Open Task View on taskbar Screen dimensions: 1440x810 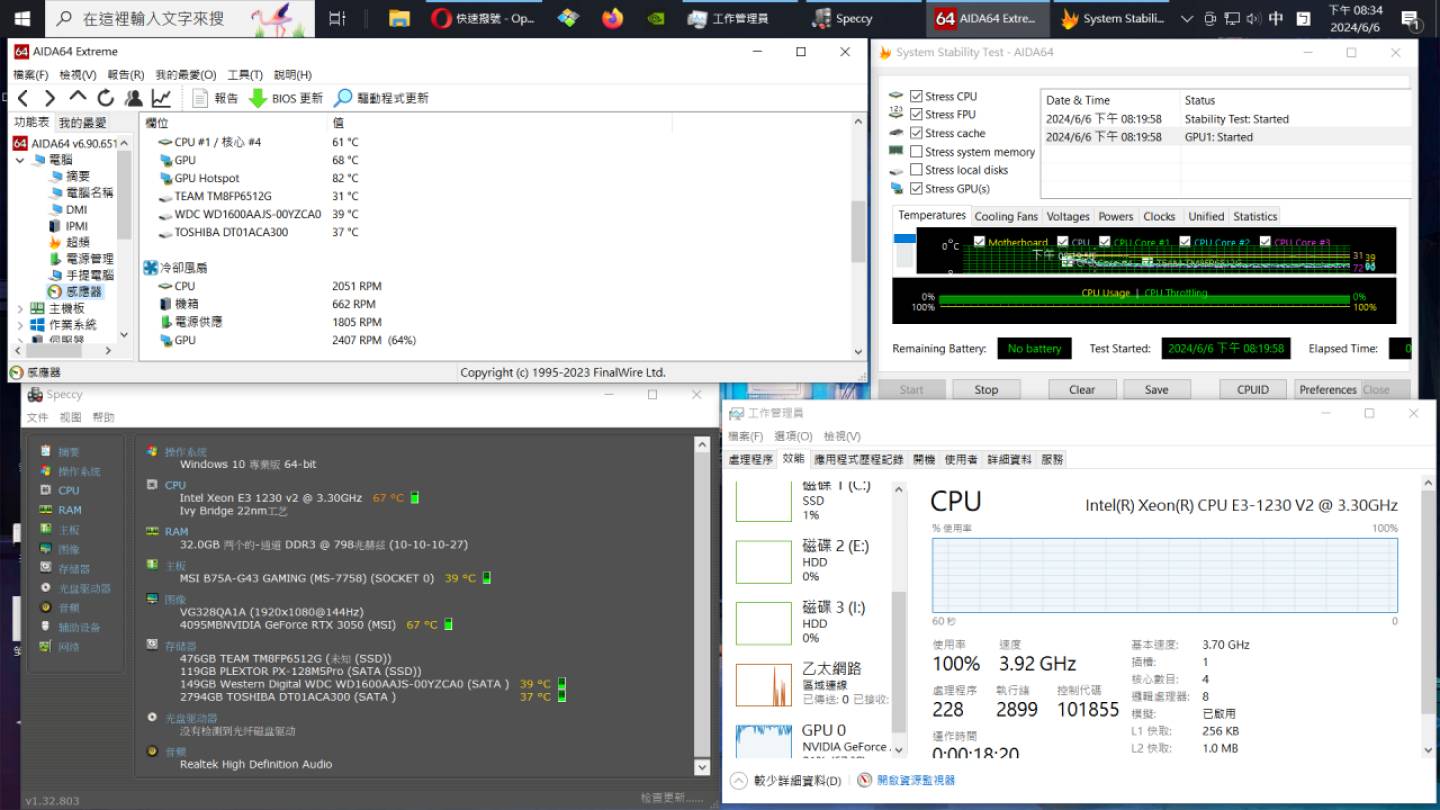click(337, 18)
